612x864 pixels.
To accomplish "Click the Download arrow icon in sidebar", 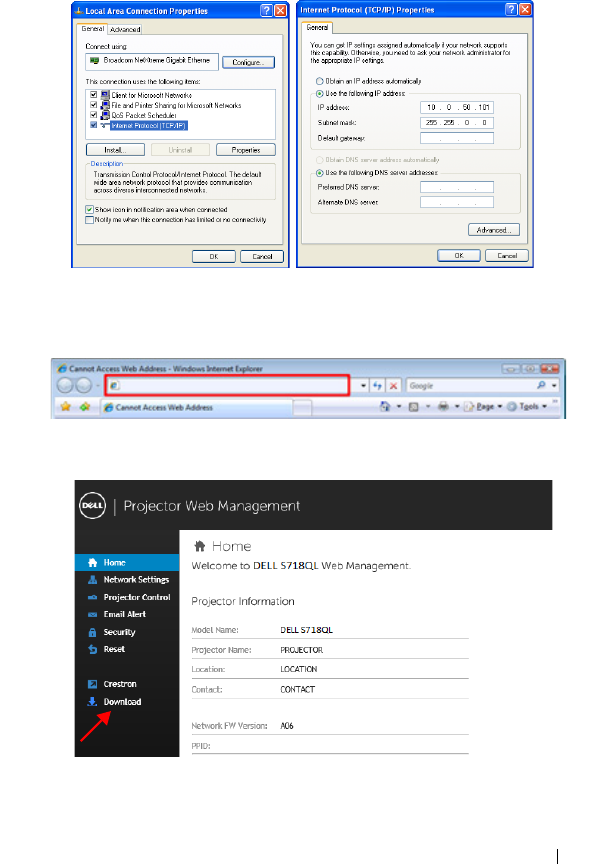I will pyautogui.click(x=93, y=701).
